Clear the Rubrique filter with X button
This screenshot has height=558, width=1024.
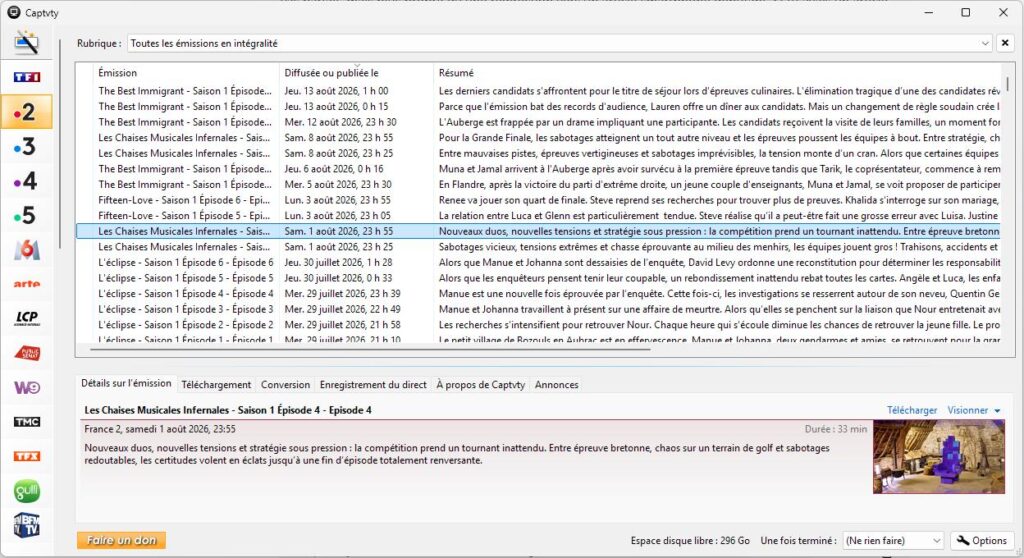click(1005, 43)
